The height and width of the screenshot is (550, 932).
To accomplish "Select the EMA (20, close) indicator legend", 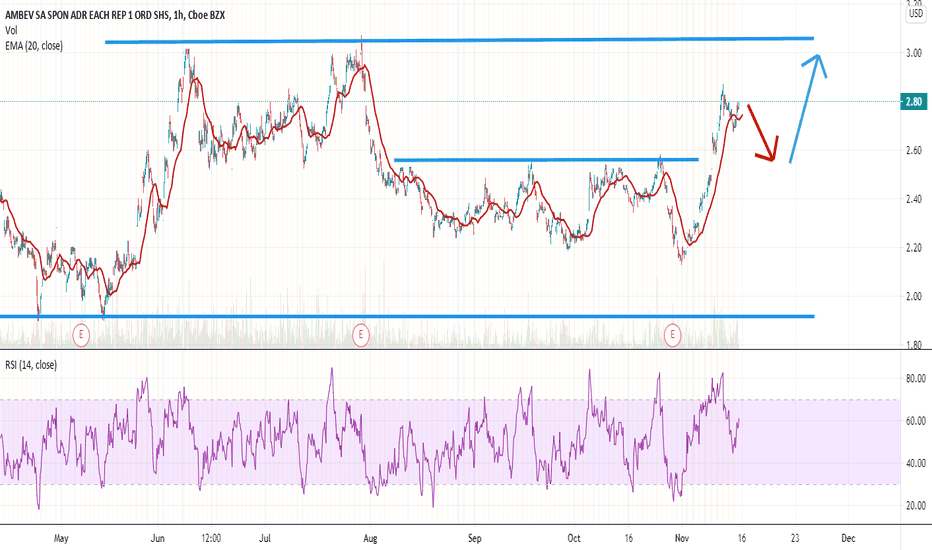I will click(x=34, y=46).
